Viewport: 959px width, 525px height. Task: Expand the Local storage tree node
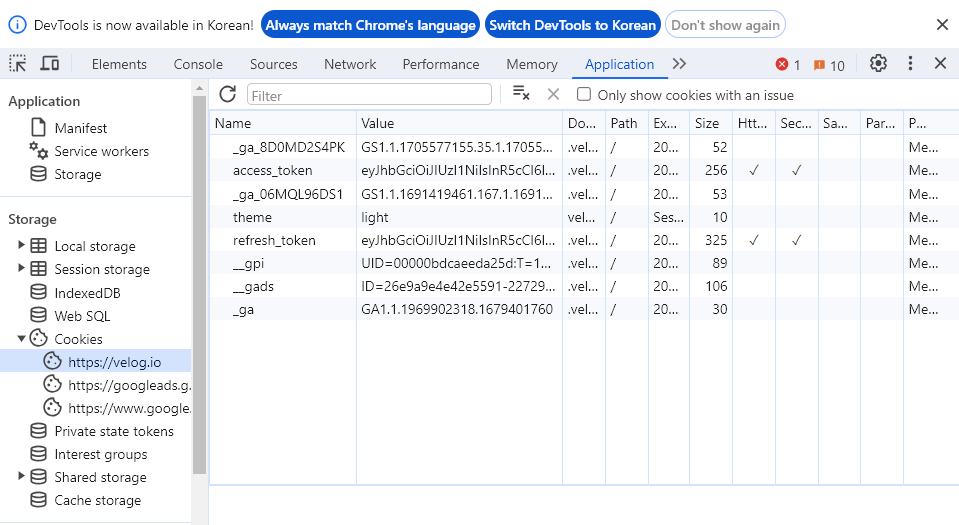click(21, 245)
